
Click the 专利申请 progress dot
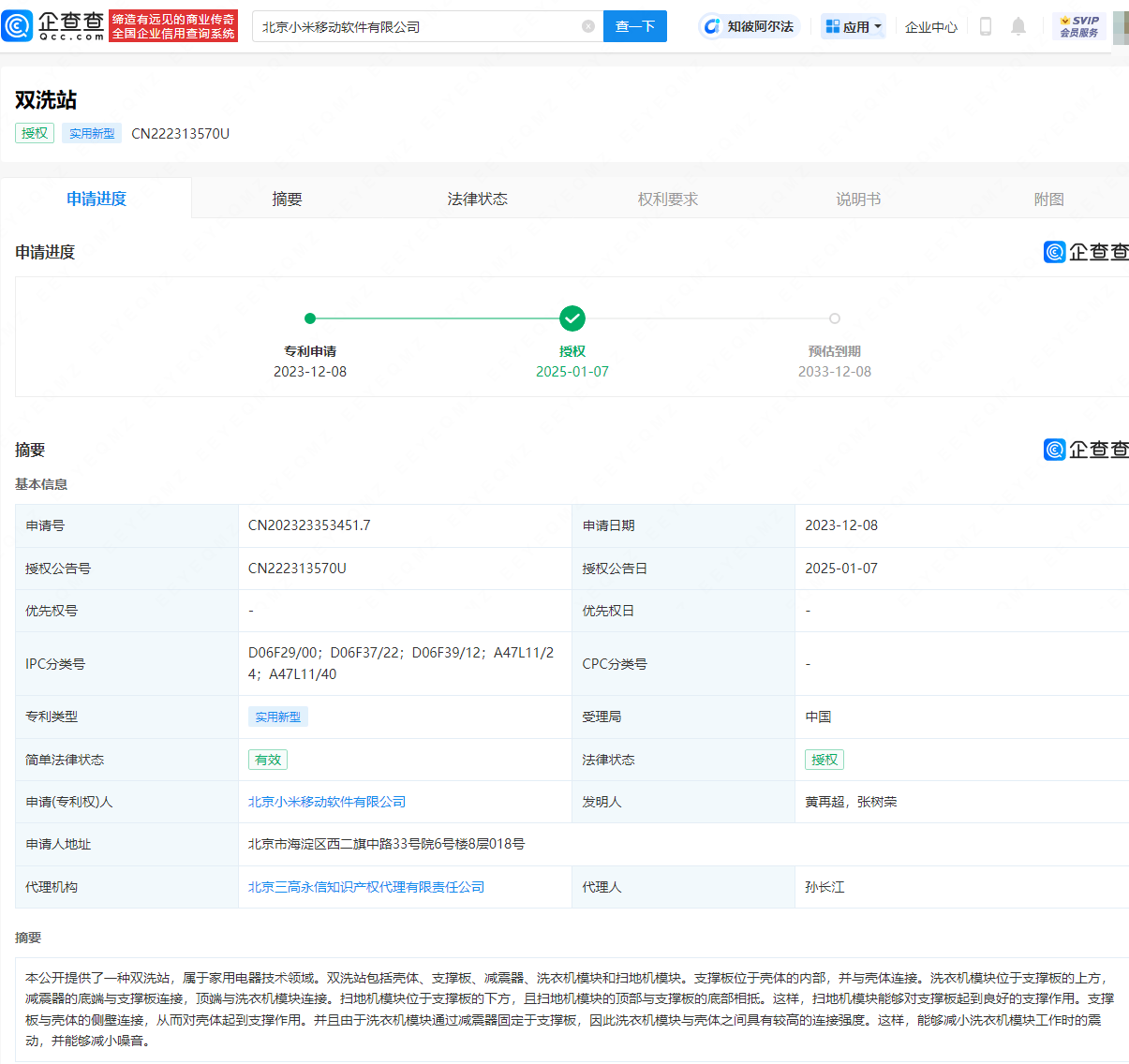click(x=310, y=318)
